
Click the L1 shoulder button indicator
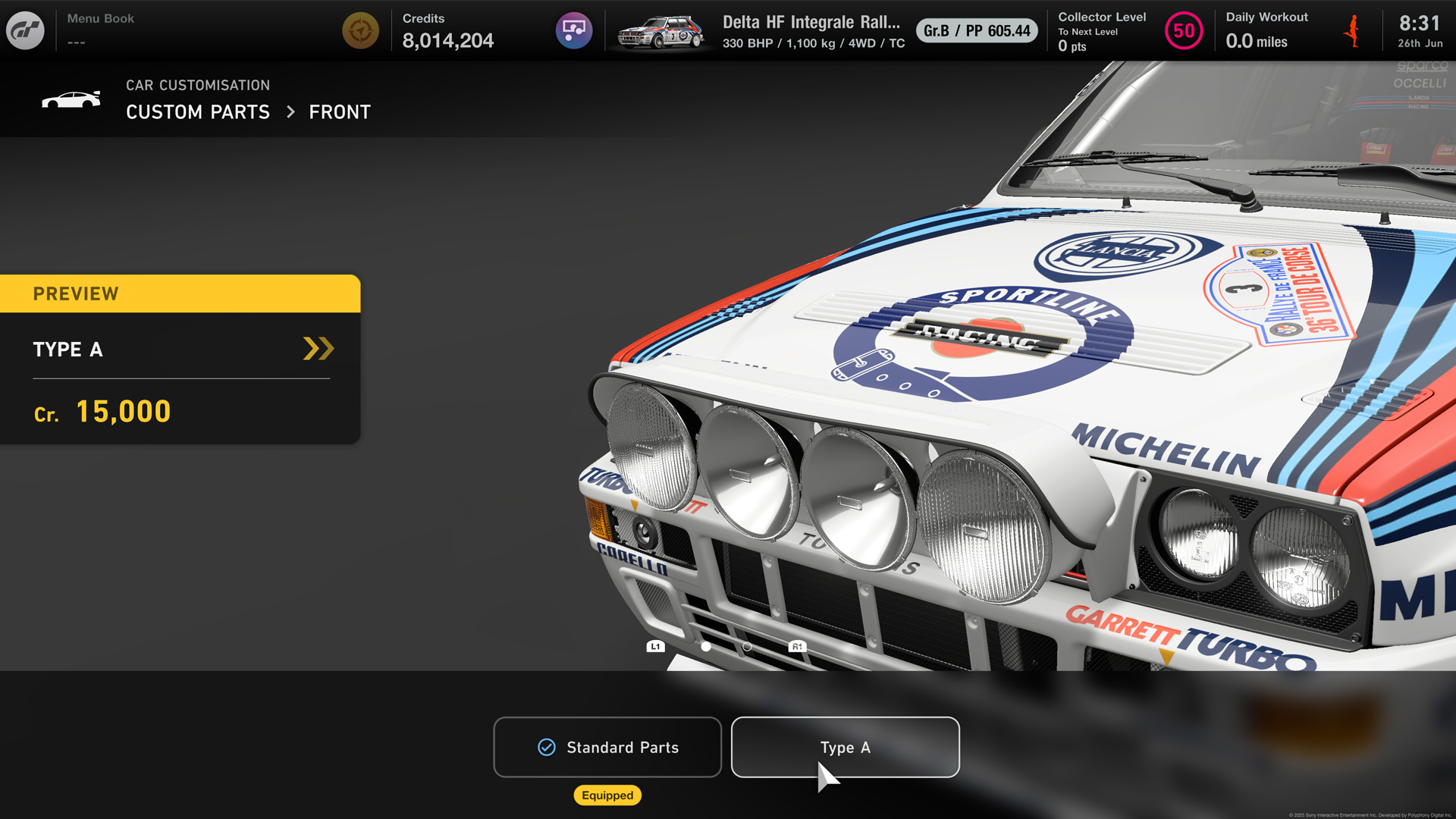[x=655, y=645]
